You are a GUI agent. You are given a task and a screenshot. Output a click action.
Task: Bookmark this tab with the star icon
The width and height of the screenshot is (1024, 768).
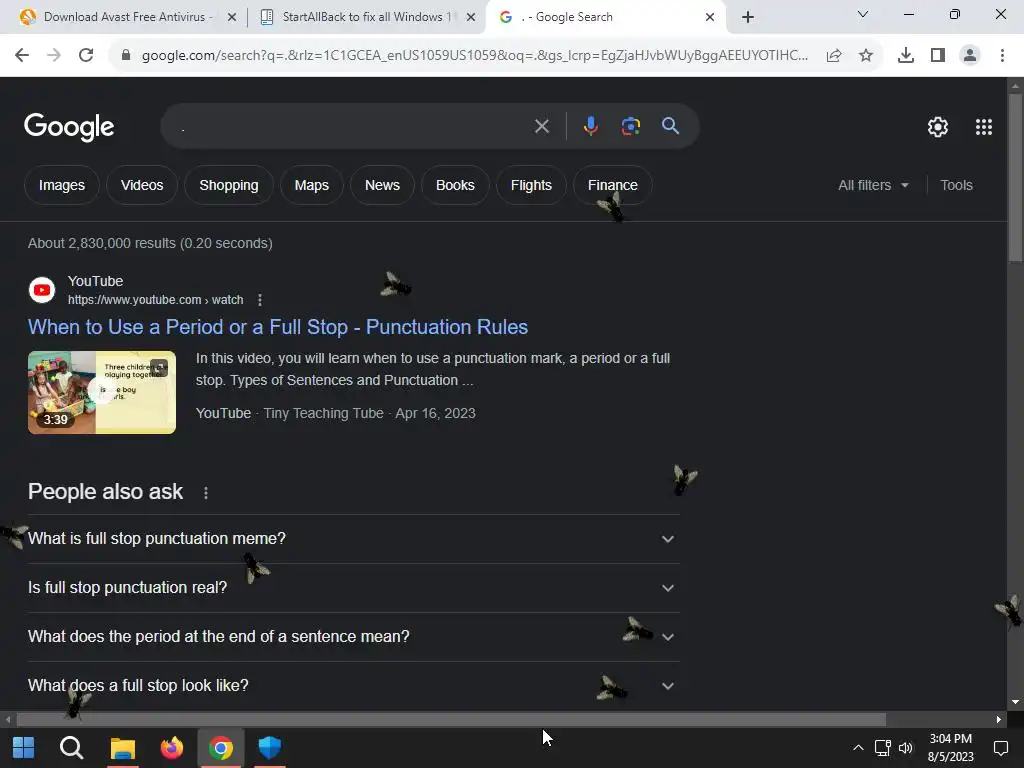pyautogui.click(x=866, y=56)
